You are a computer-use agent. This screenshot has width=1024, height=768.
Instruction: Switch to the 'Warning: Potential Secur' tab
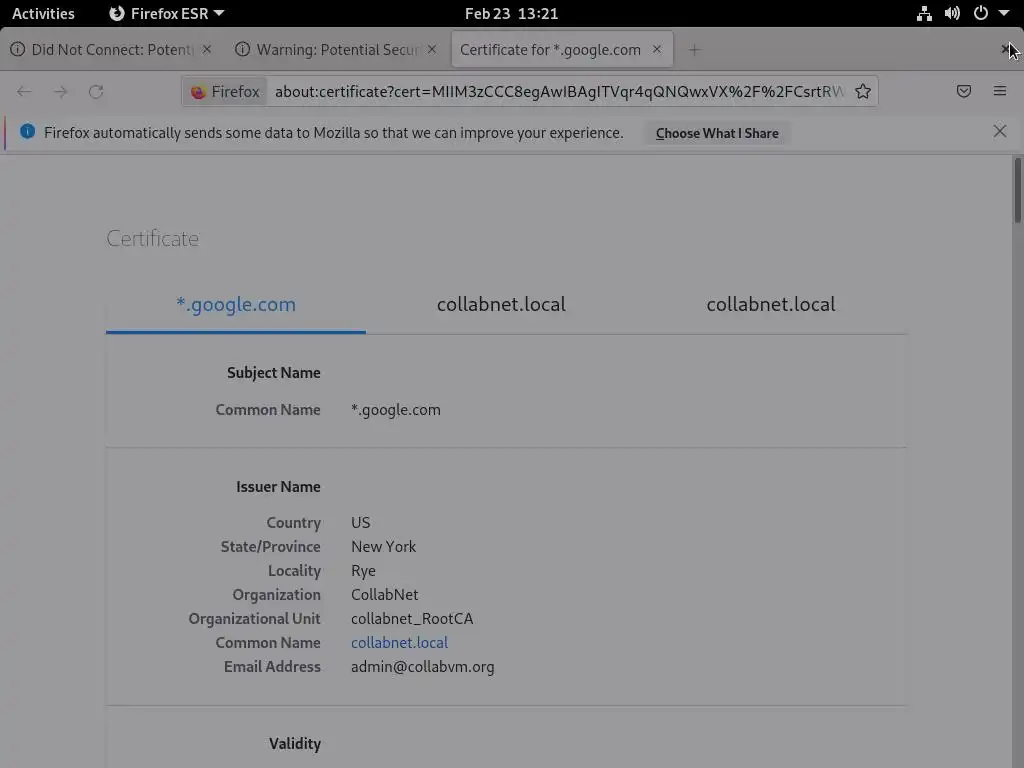point(336,50)
